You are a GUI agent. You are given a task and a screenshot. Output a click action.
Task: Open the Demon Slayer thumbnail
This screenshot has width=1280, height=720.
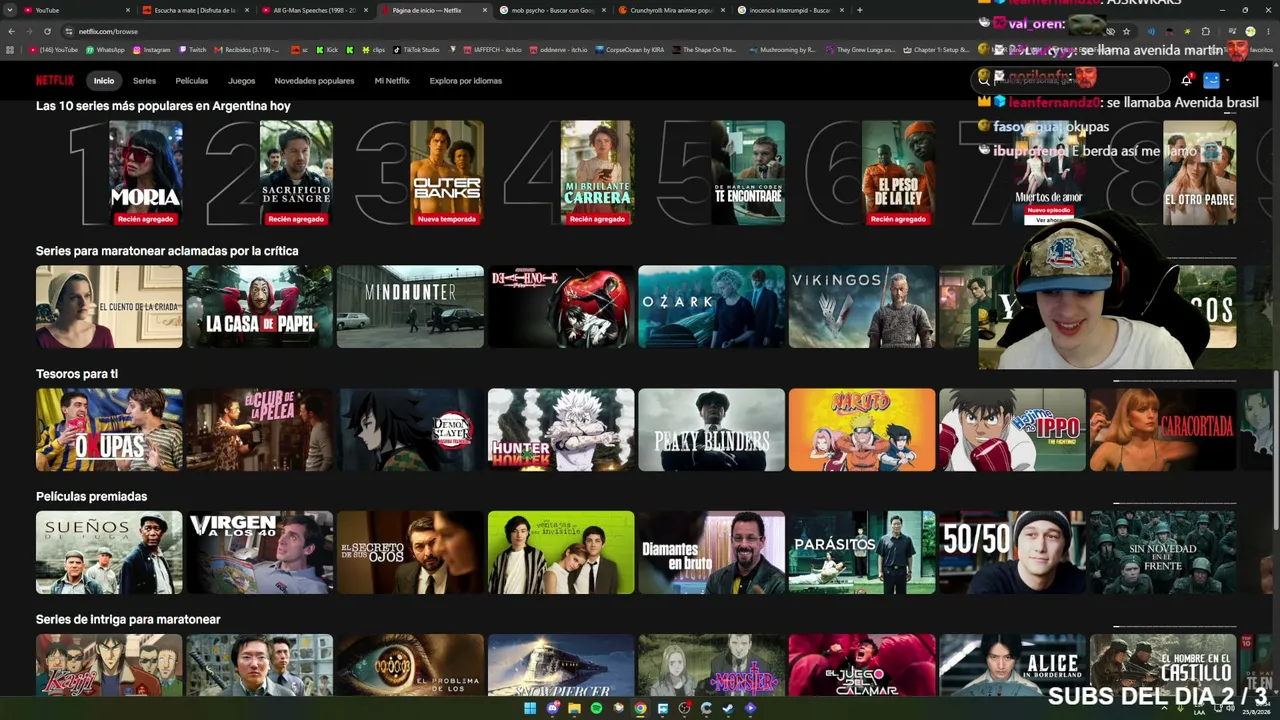click(410, 430)
